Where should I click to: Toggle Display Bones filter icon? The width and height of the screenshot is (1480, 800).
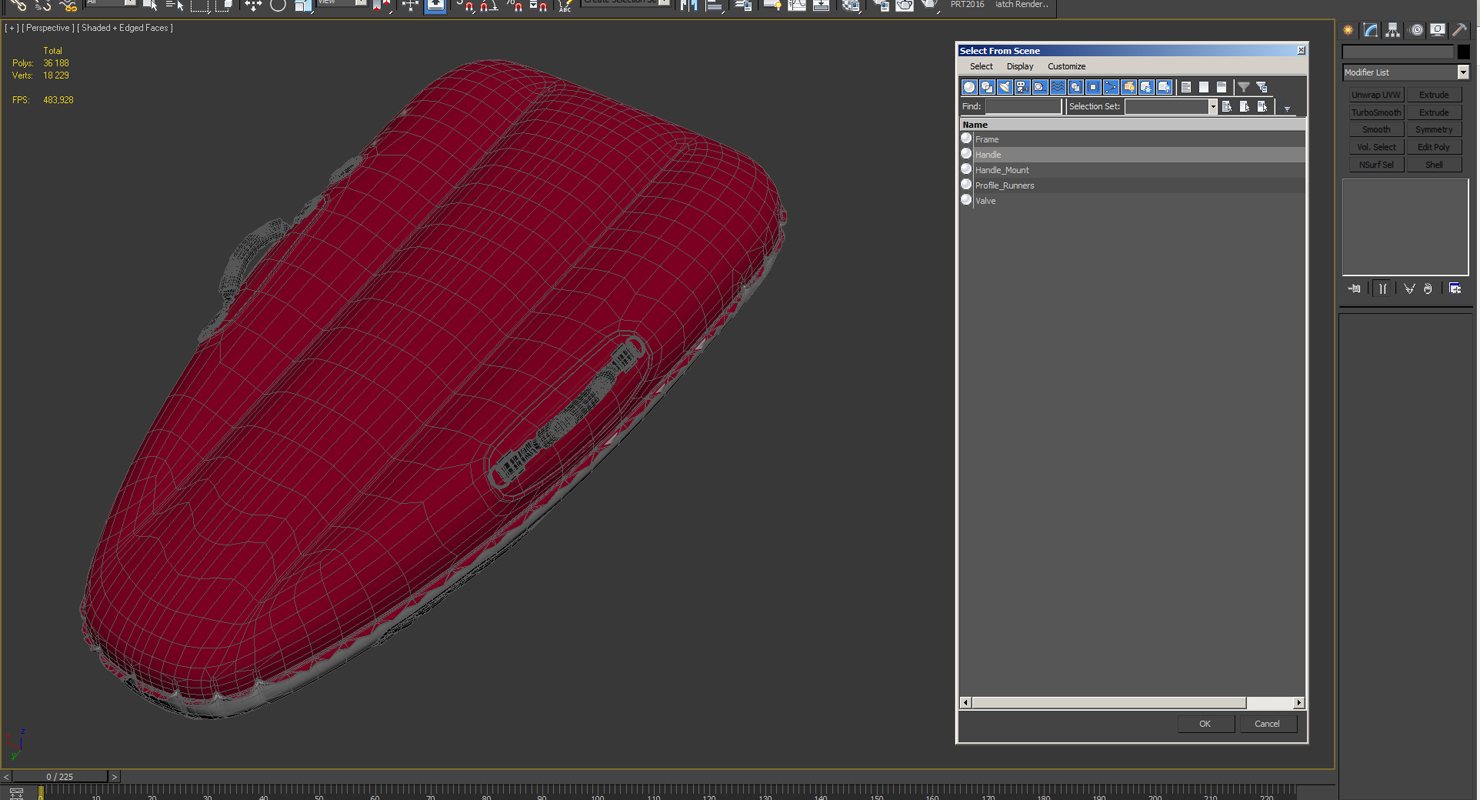[1111, 87]
